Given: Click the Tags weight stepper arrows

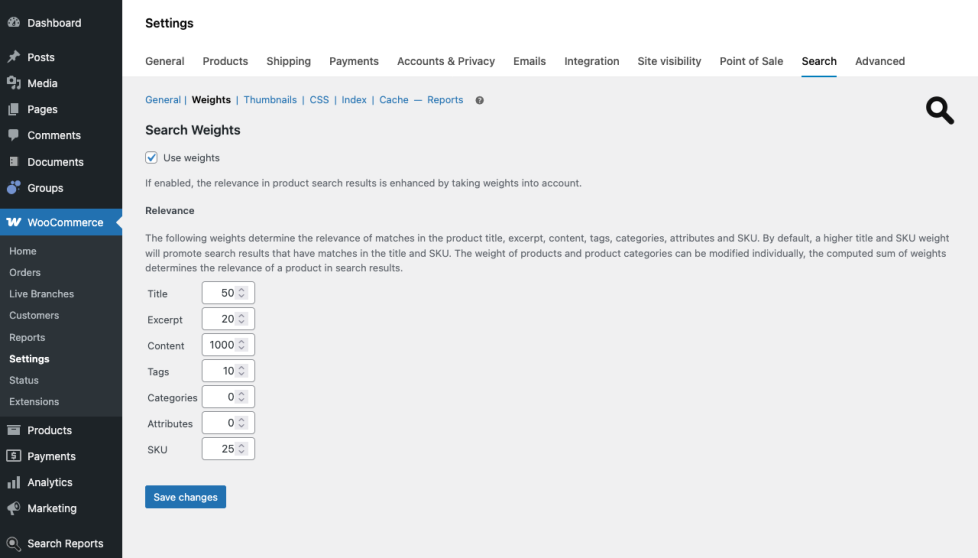Looking at the screenshot, I should click(x=242, y=371).
